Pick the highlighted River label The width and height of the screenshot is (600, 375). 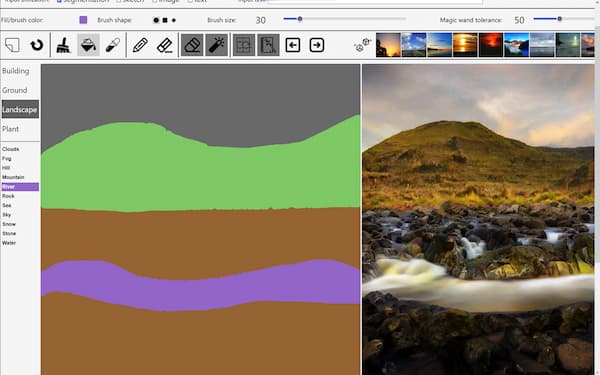[20, 187]
